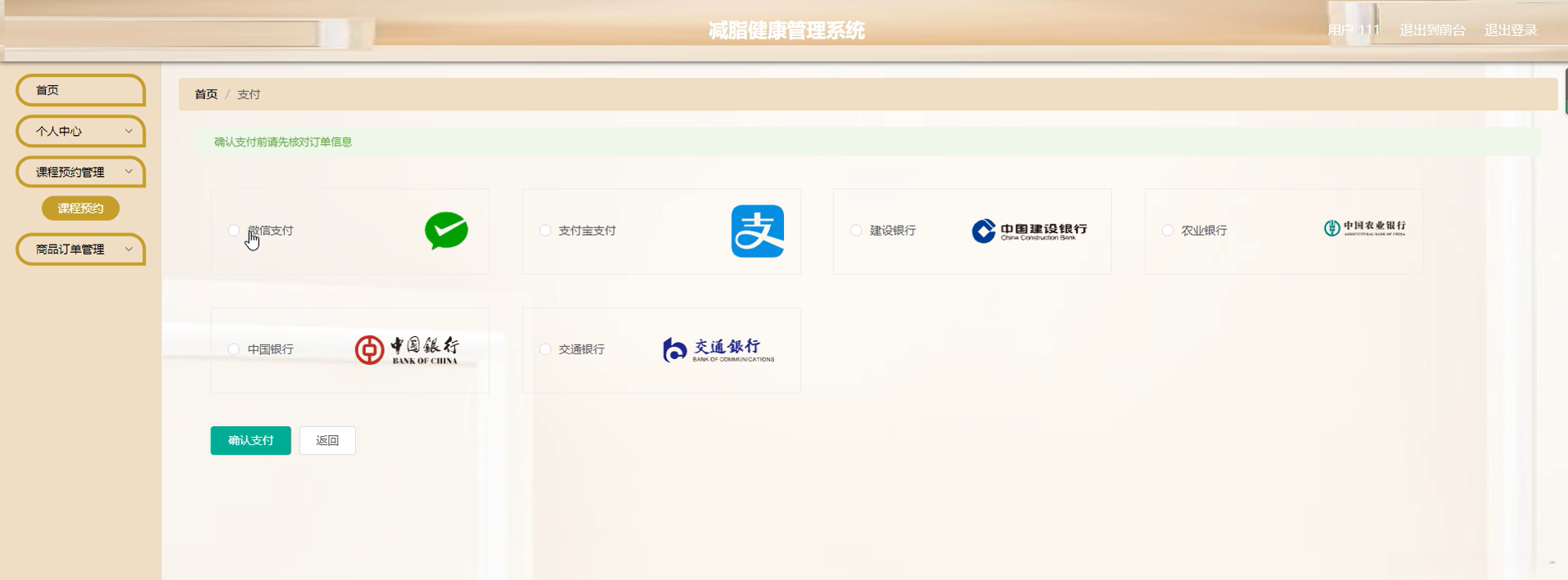Image resolution: width=1568 pixels, height=580 pixels.
Task: Click the Alipay blue logo
Action: pos(757,231)
